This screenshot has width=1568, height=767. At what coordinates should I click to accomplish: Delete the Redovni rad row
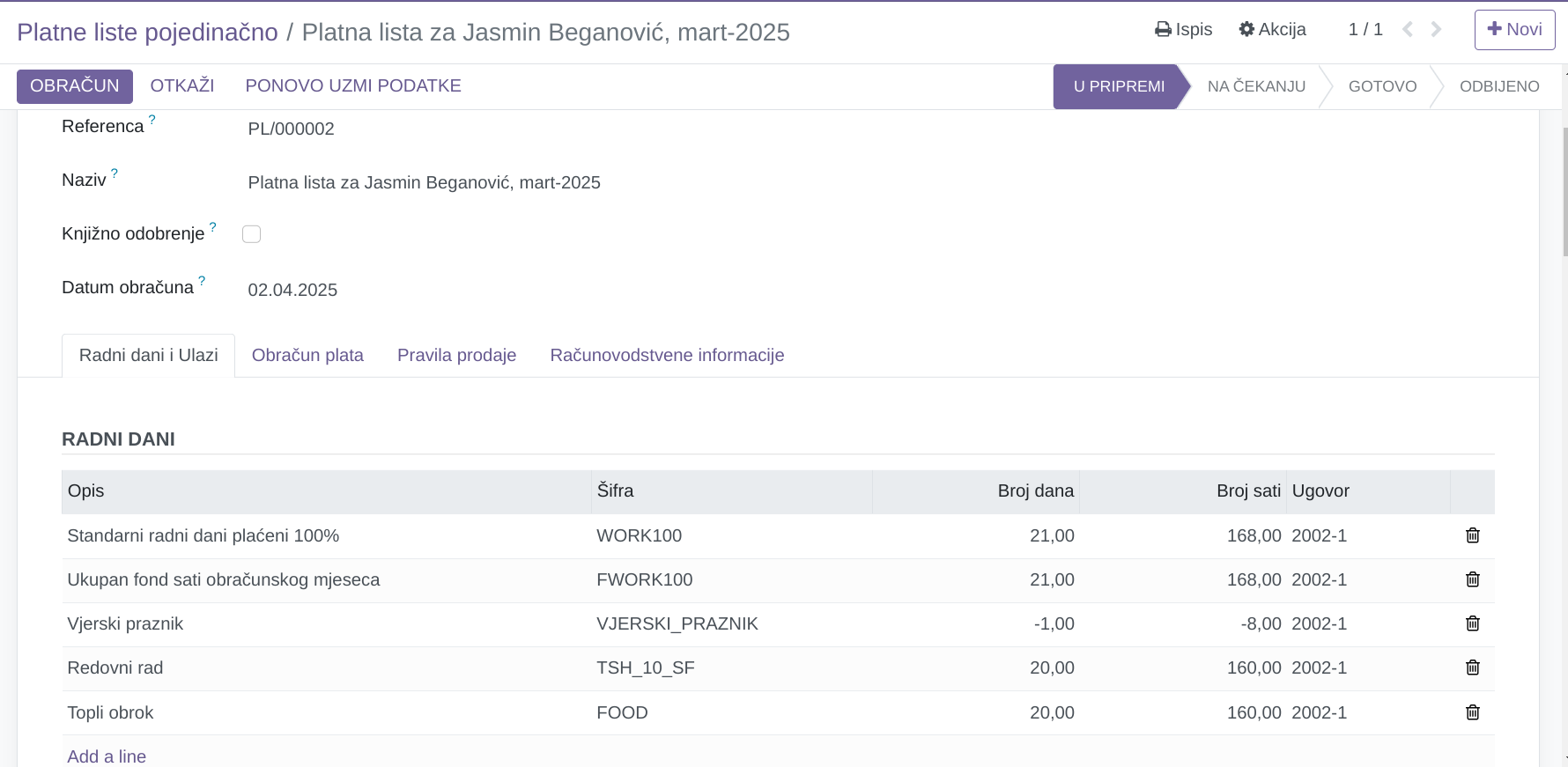point(1472,667)
